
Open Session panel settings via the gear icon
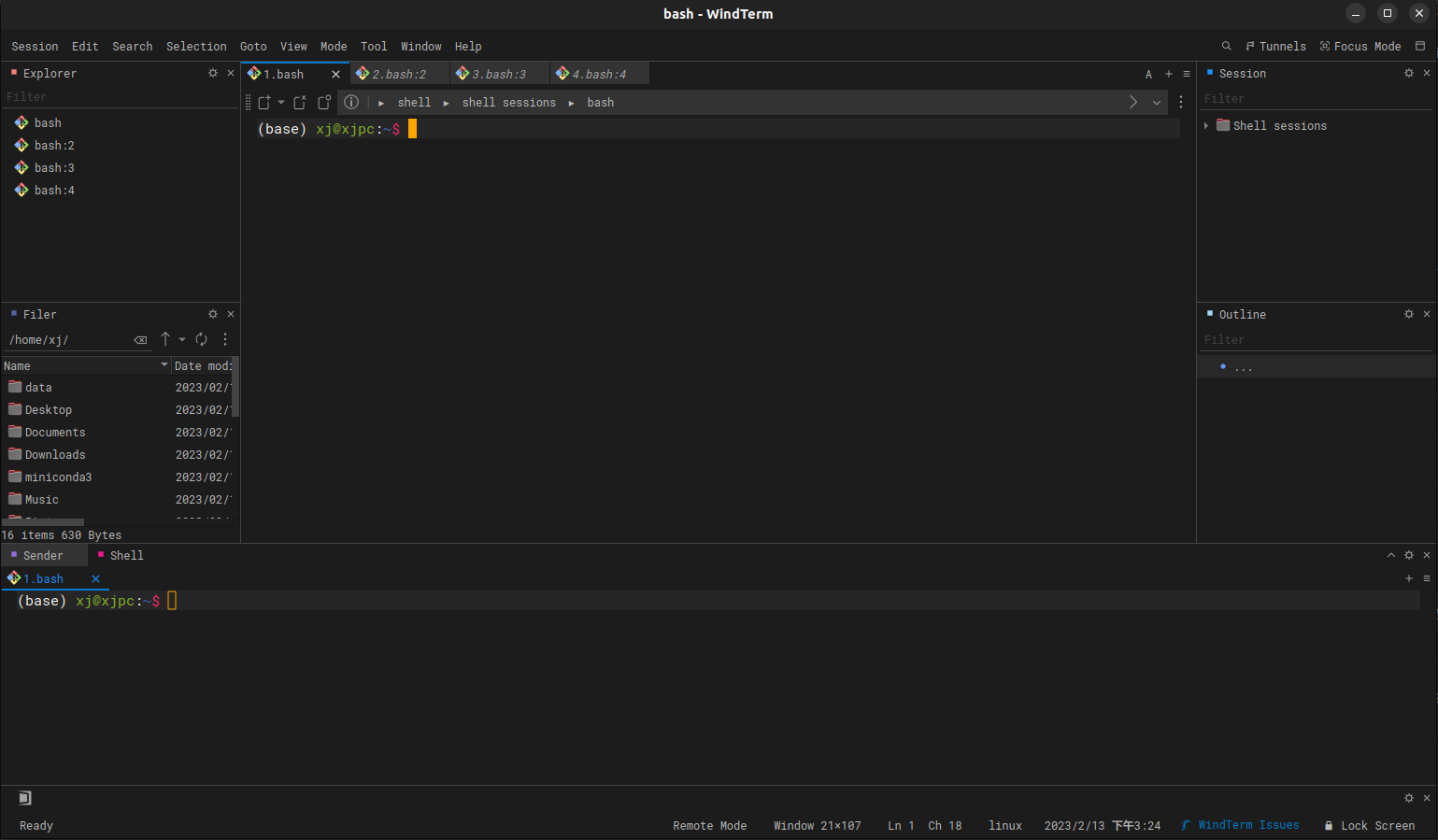pos(1409,73)
